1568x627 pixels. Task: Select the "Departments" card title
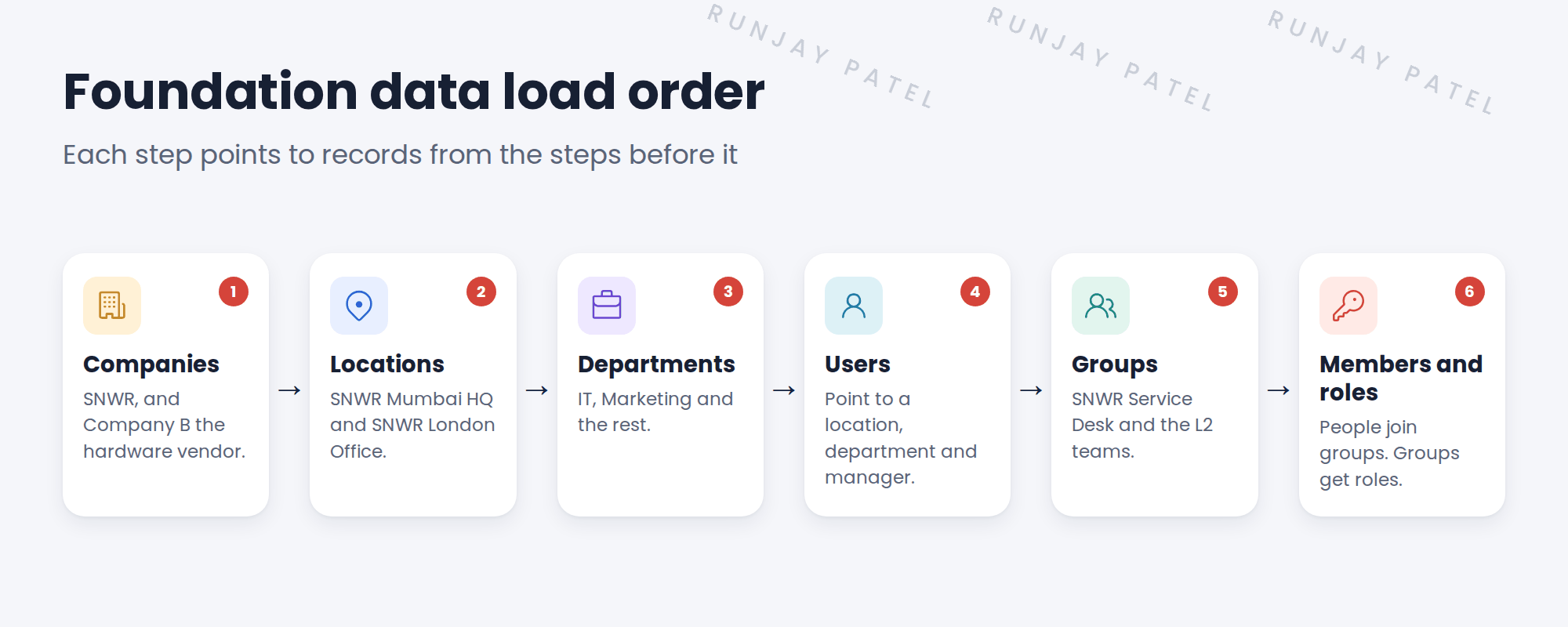point(656,364)
